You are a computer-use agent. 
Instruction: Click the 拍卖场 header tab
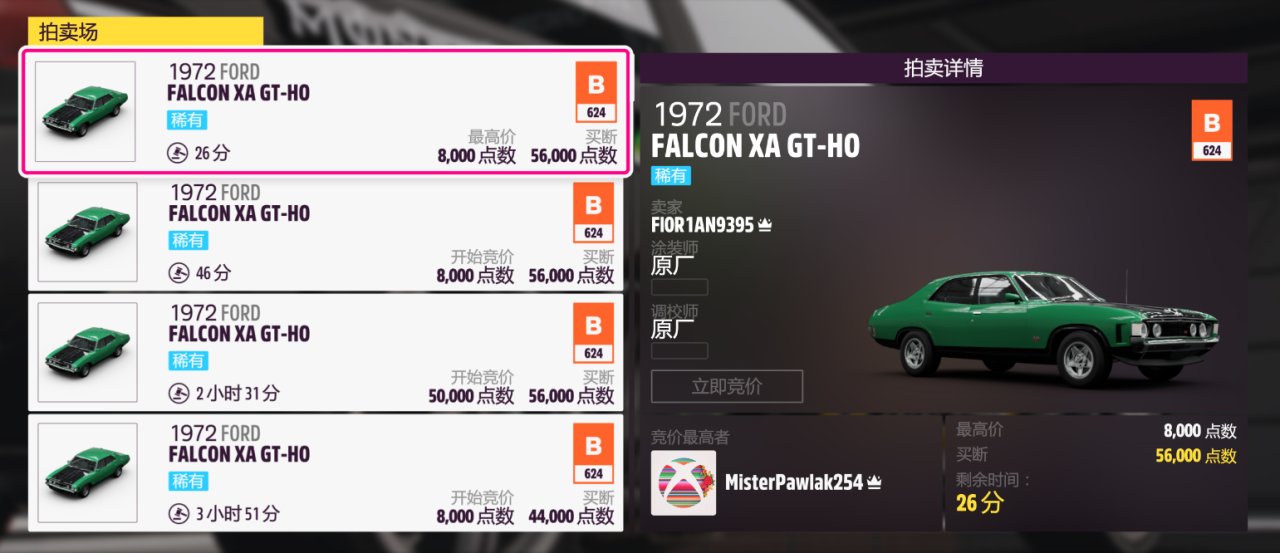[x=146, y=31]
